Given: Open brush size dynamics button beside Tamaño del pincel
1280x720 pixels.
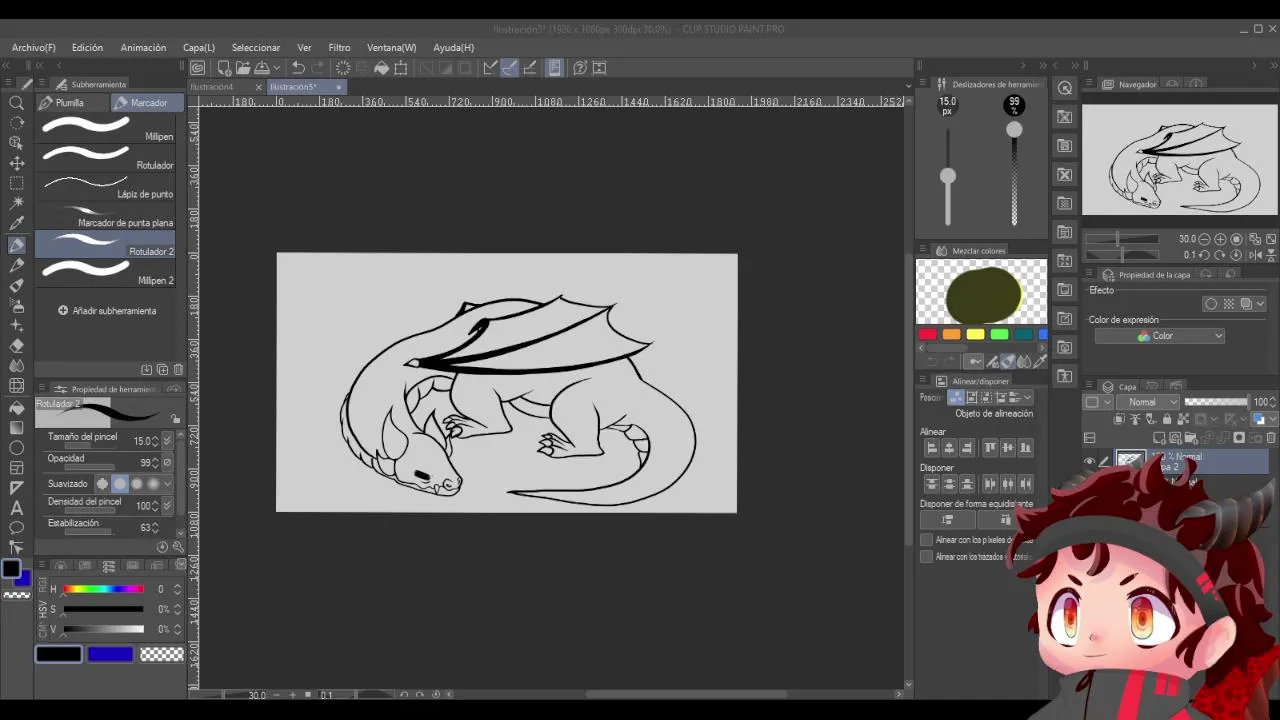Looking at the screenshot, I should [x=167, y=441].
